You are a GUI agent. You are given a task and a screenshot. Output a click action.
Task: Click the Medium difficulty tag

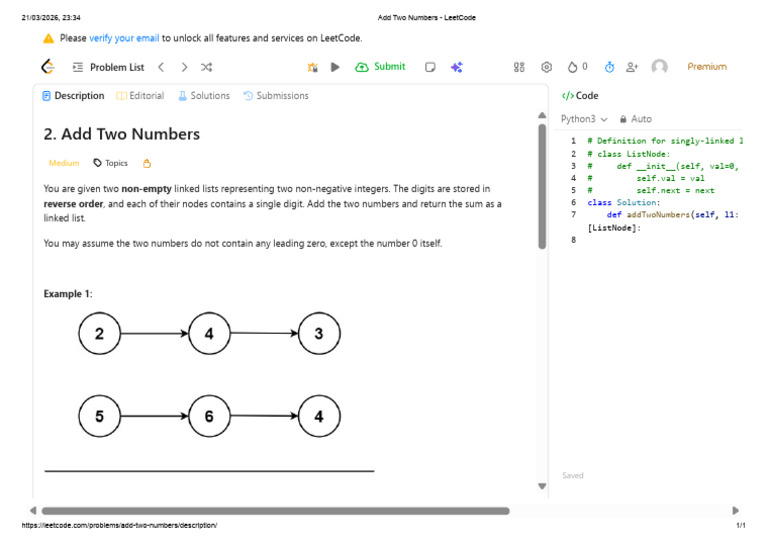(x=64, y=163)
